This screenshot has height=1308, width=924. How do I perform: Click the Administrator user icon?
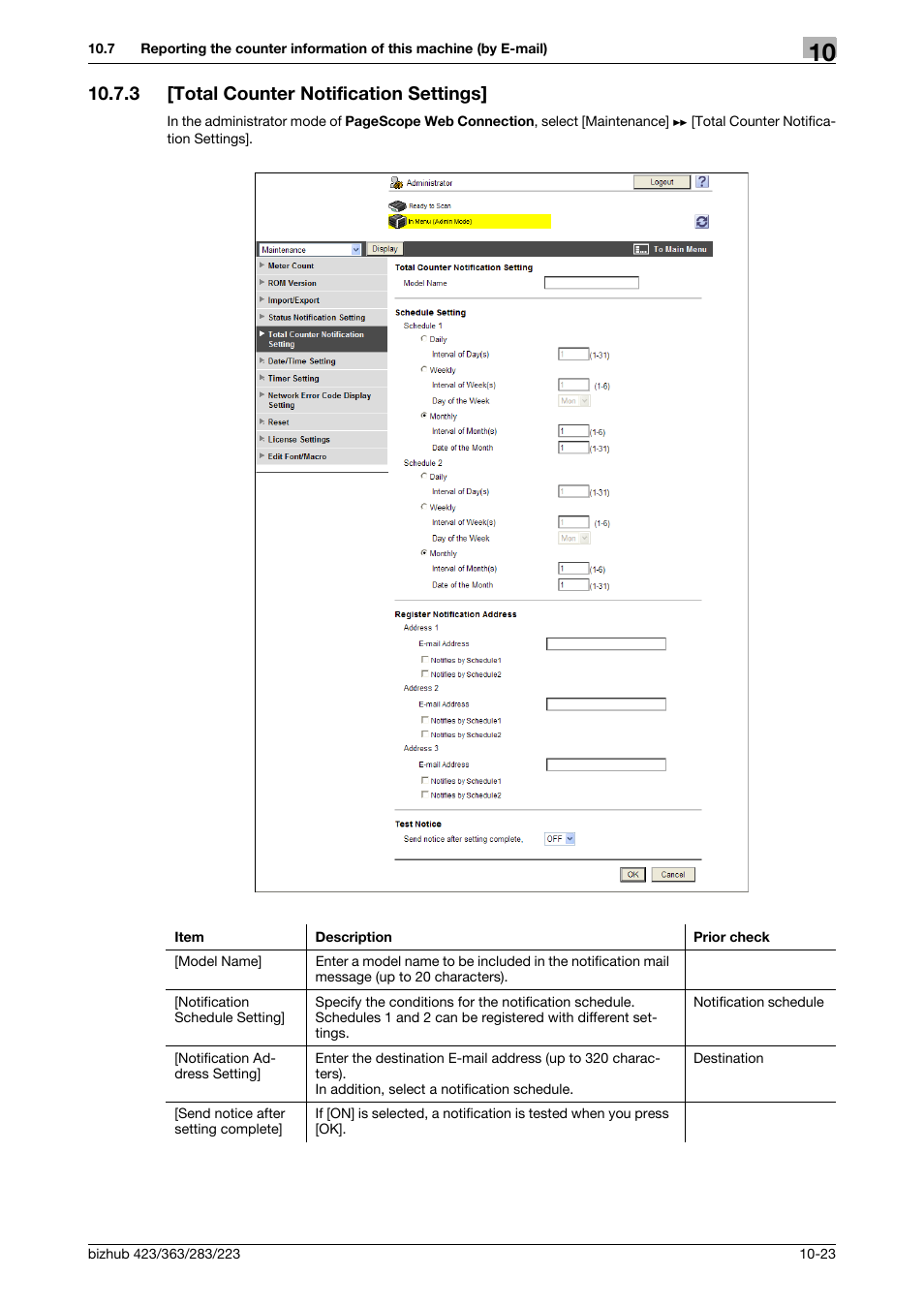396,182
